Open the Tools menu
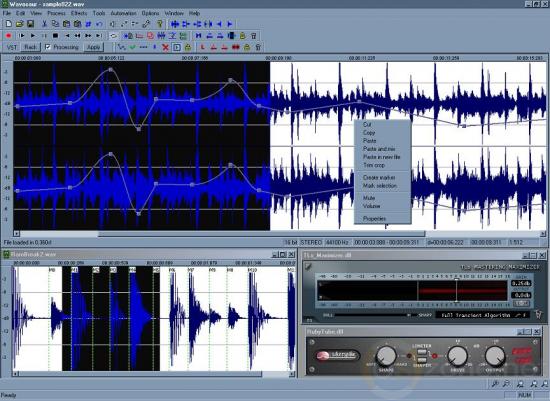The width and height of the screenshot is (550, 401). point(99,13)
